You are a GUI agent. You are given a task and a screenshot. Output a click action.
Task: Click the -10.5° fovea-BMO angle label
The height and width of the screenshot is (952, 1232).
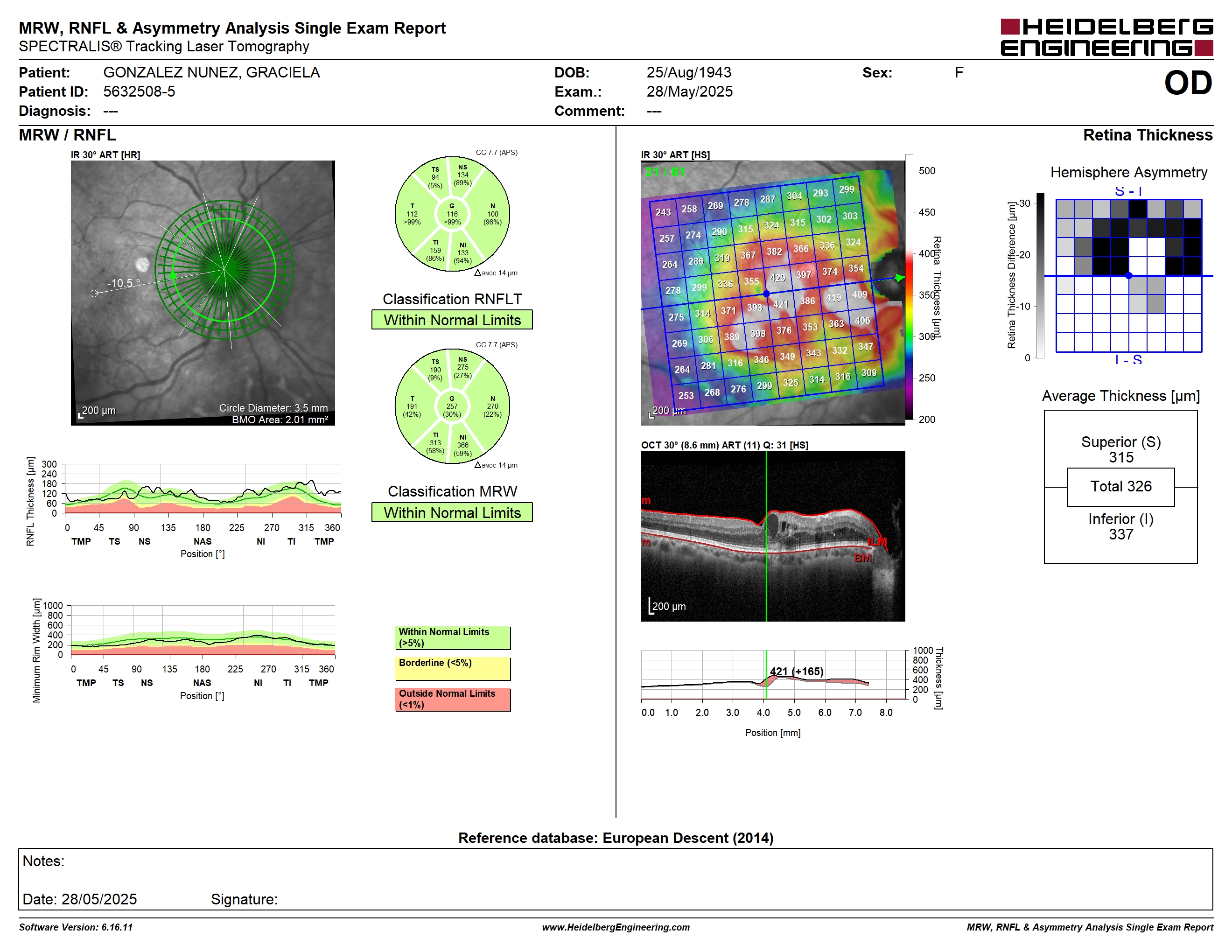[123, 283]
